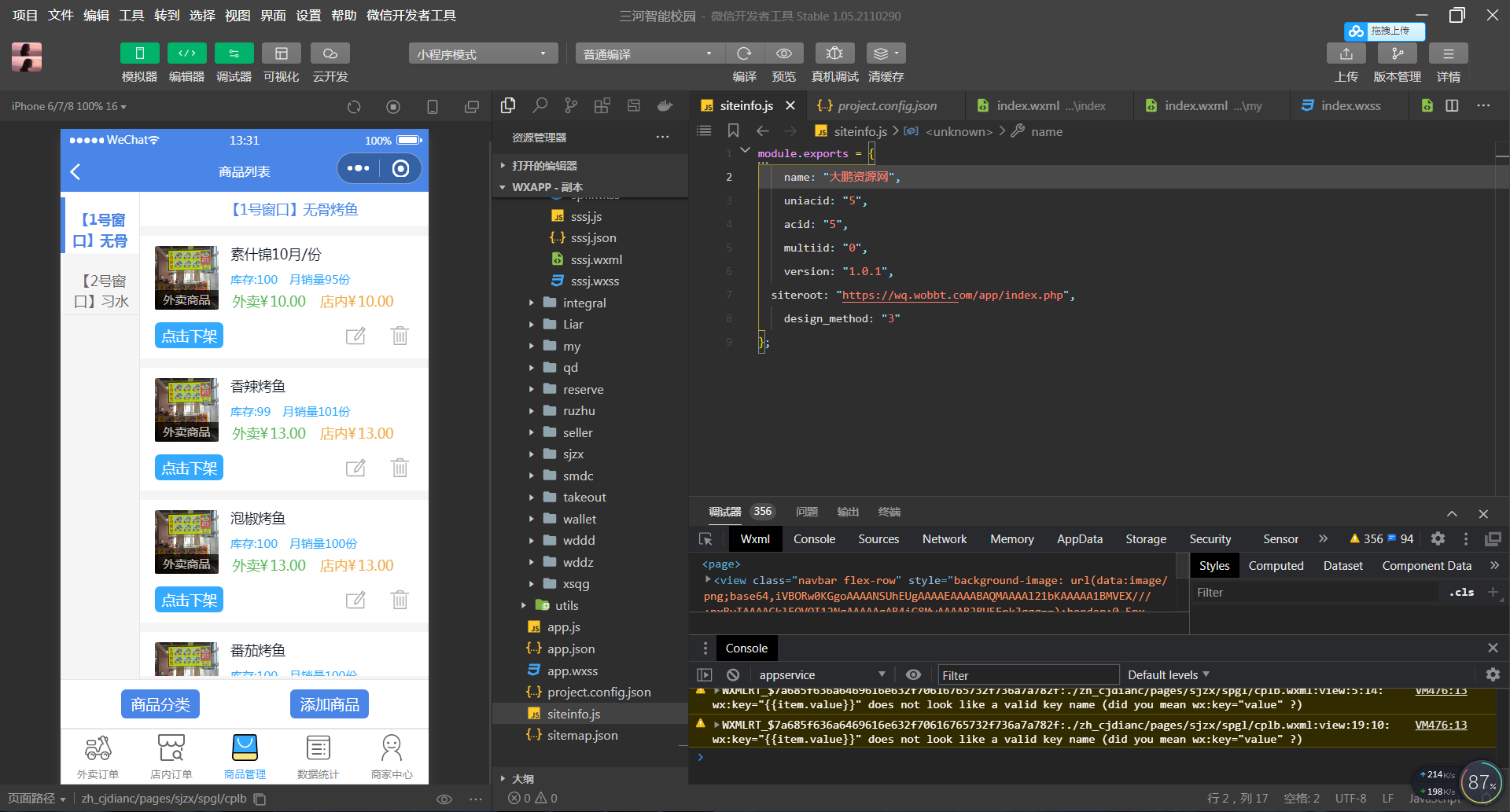Click the 添加商品 button in simulator

[330, 704]
